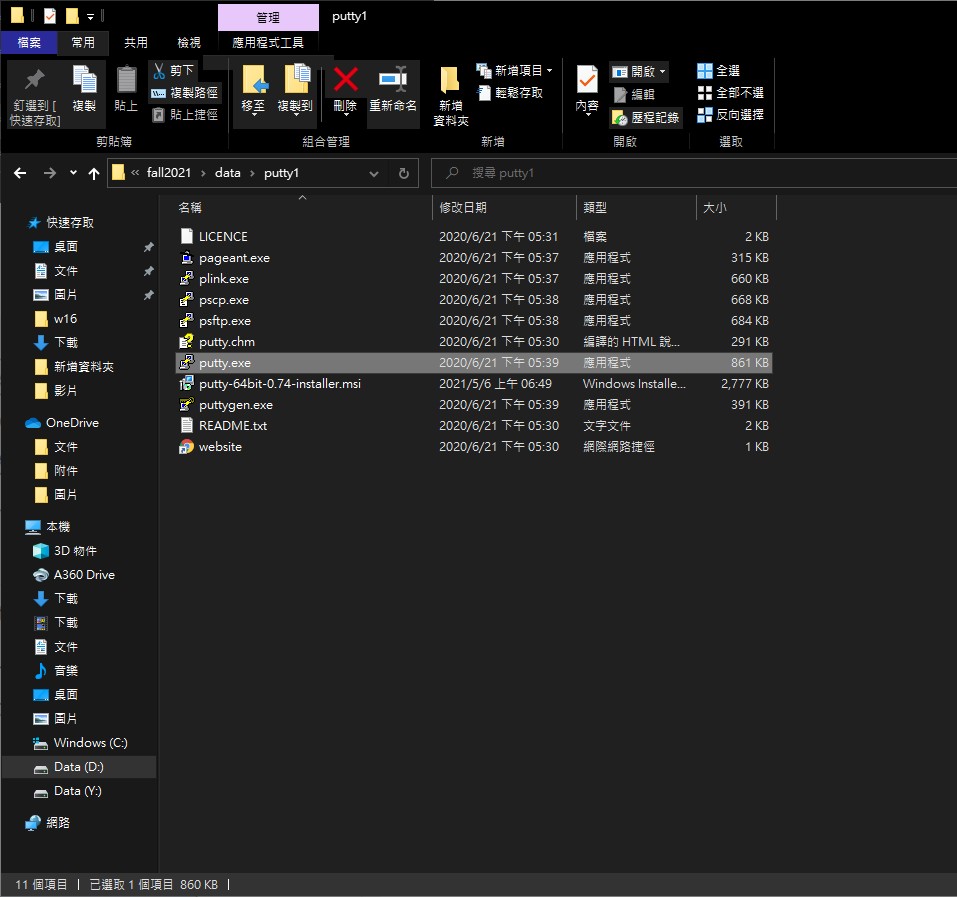Select the putty.exe file row

coord(474,363)
